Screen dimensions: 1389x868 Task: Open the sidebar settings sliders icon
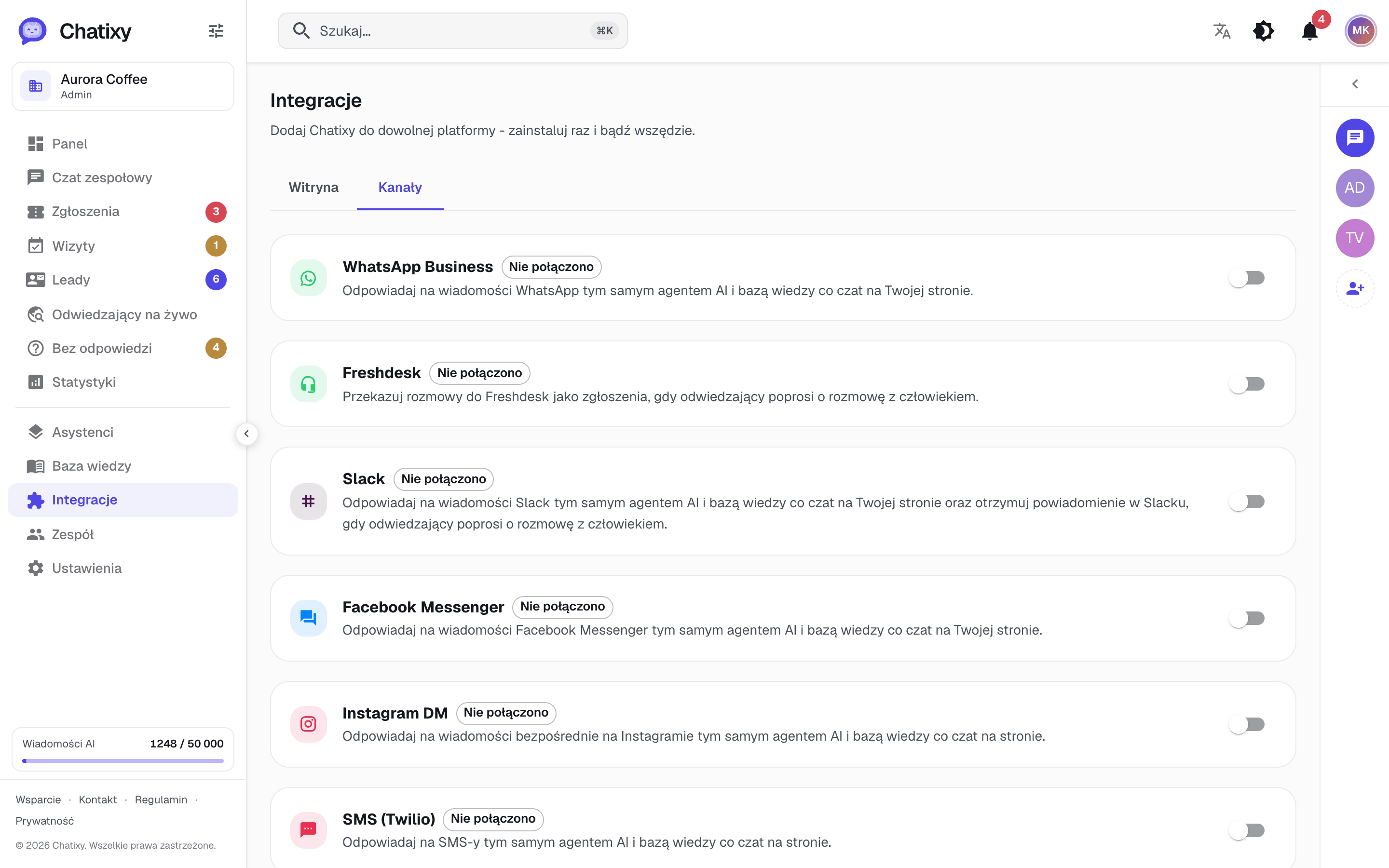(x=216, y=31)
